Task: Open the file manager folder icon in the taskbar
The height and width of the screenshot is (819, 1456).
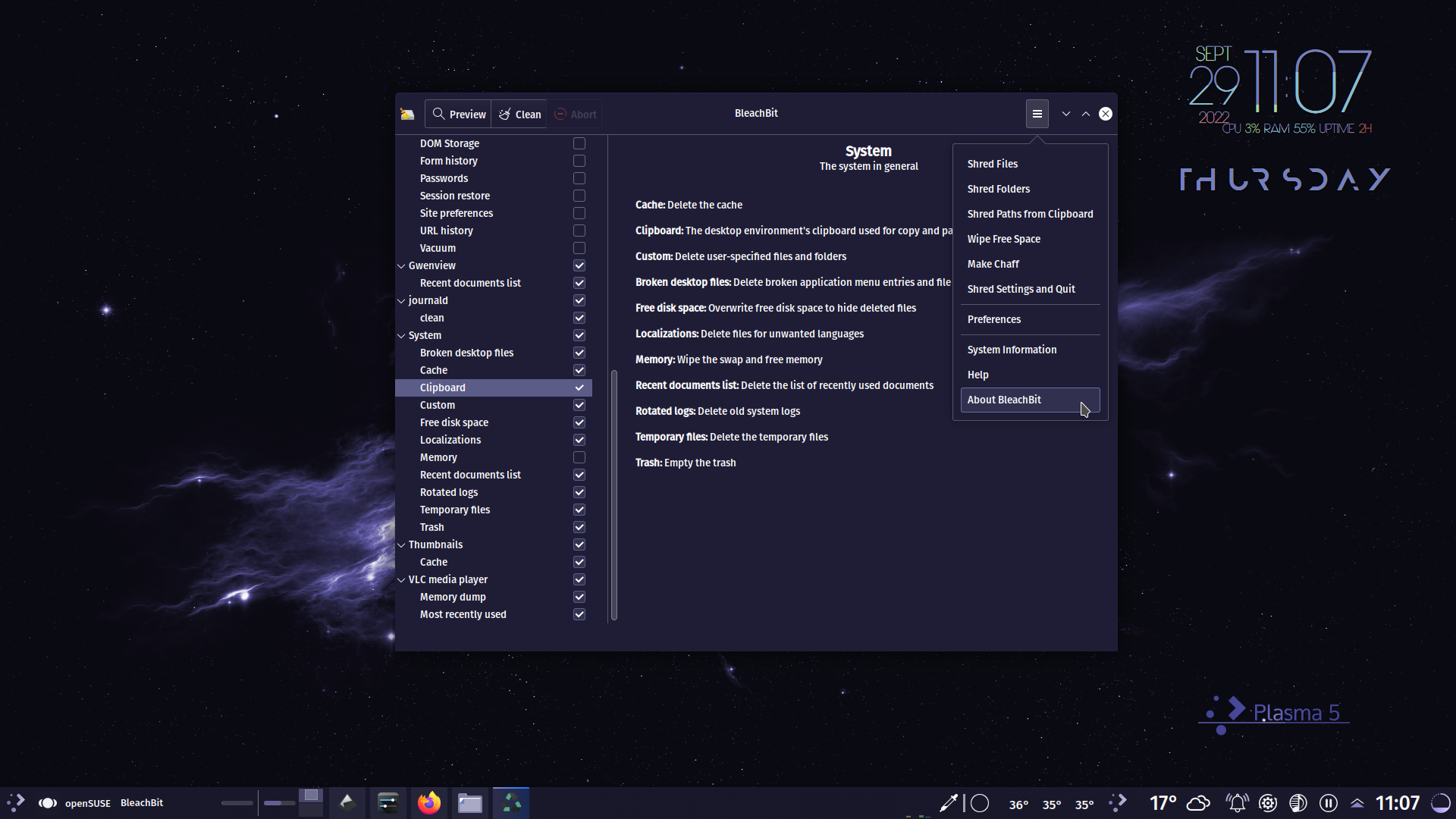Action: [470, 802]
